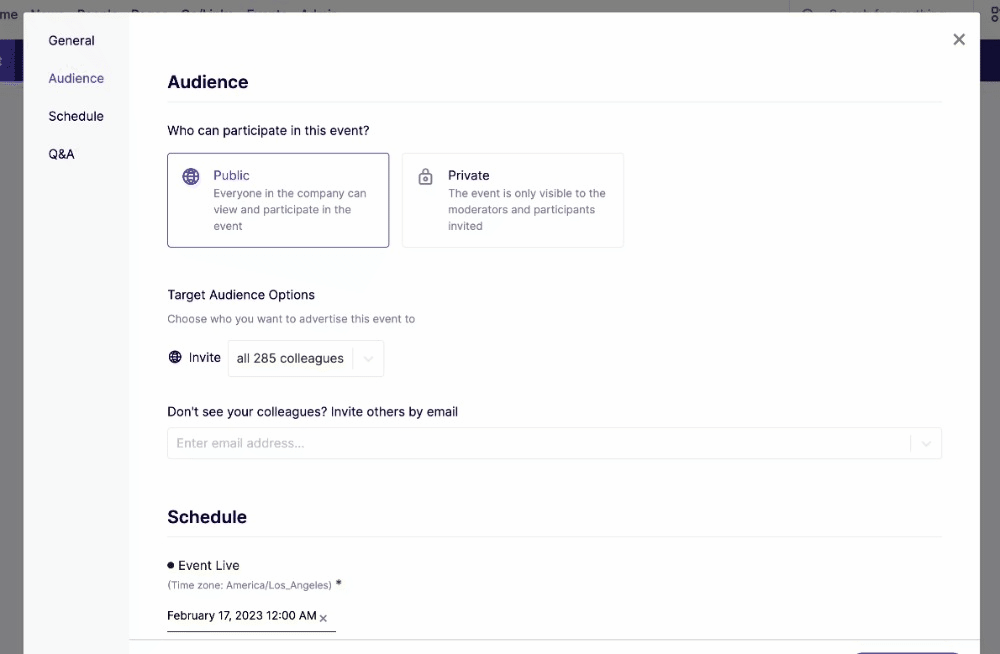Expand the email address field chevron
Screen dimensions: 1000x654
point(926,443)
